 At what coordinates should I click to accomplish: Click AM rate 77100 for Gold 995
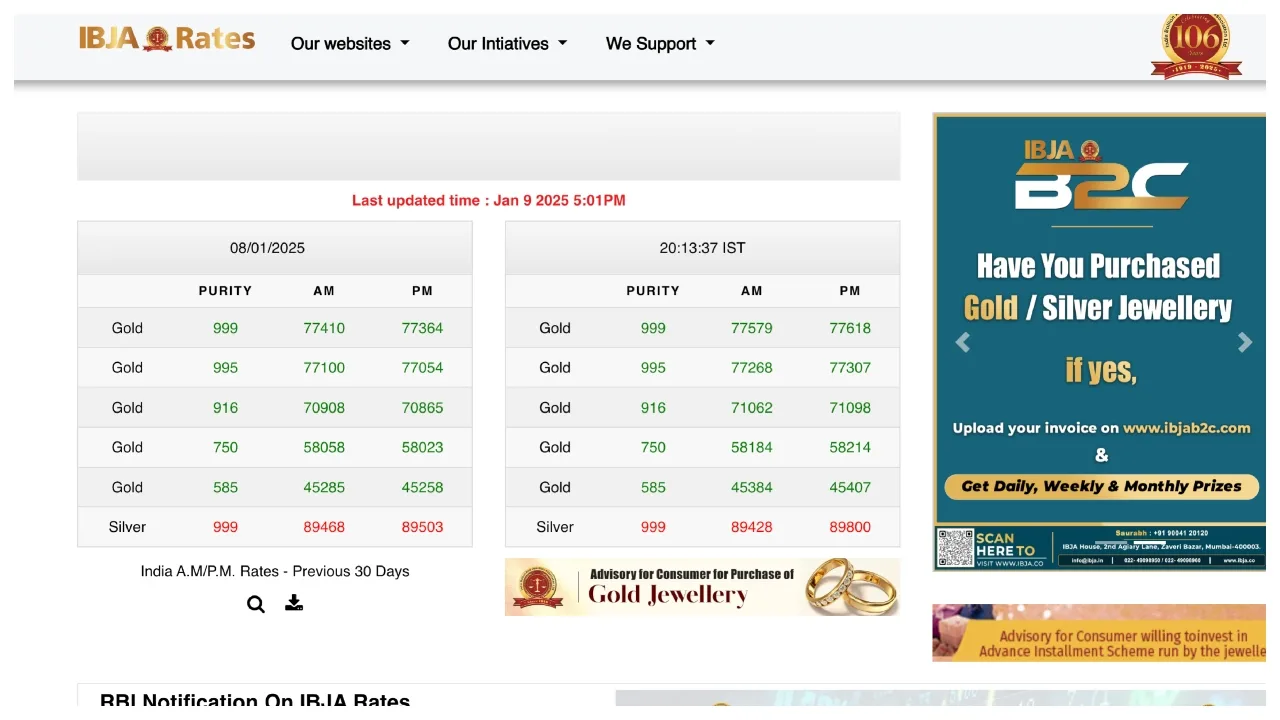coord(324,368)
